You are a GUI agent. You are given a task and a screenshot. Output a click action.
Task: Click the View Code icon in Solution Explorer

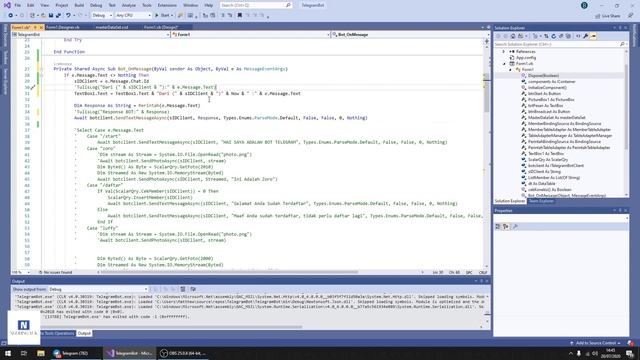coord(578,36)
